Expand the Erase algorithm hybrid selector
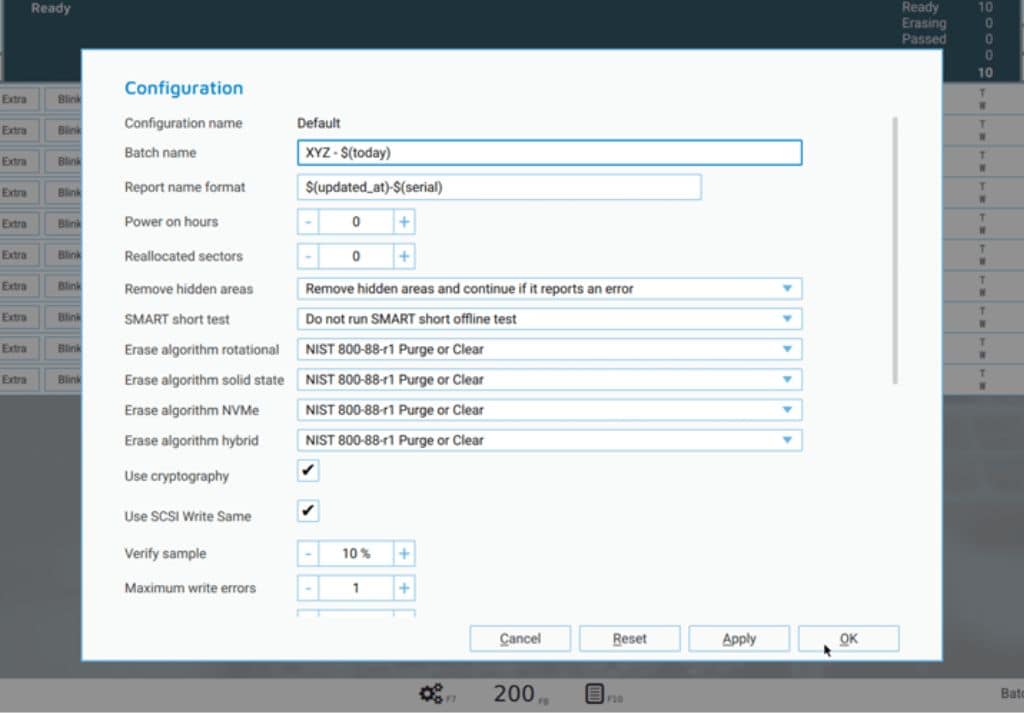 pos(791,440)
